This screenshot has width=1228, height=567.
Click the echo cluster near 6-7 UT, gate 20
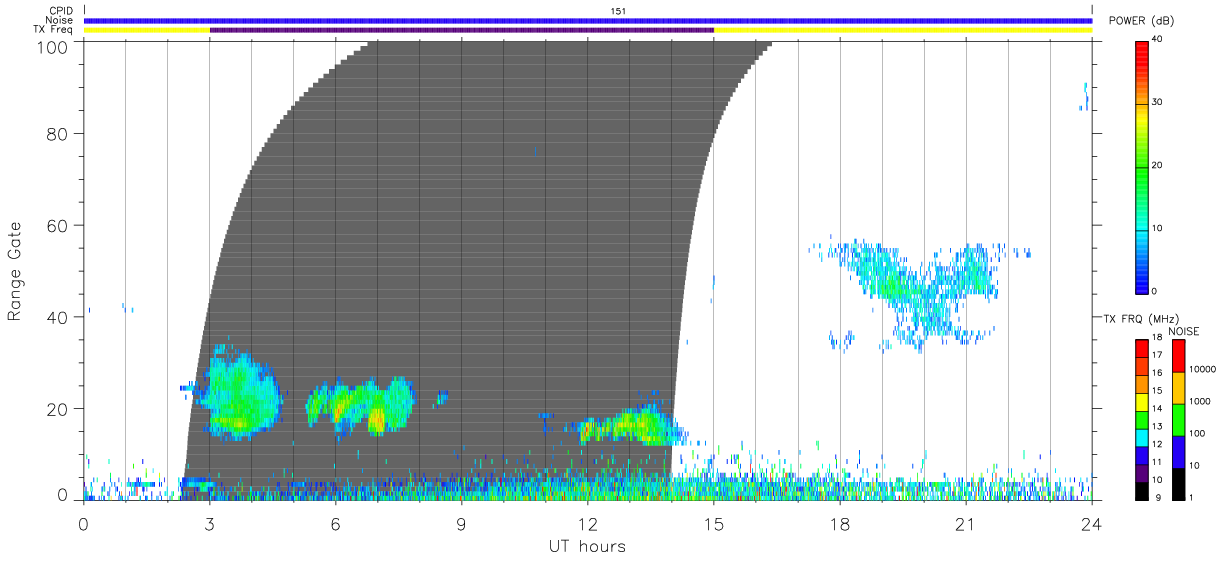point(360,405)
